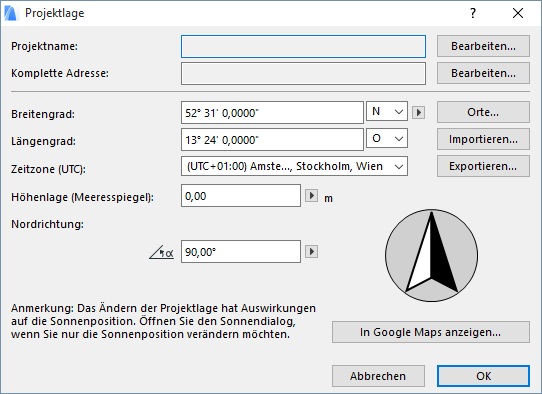This screenshot has width=542, height=394.
Task: Click the Abbrechen button
Action: 378,376
